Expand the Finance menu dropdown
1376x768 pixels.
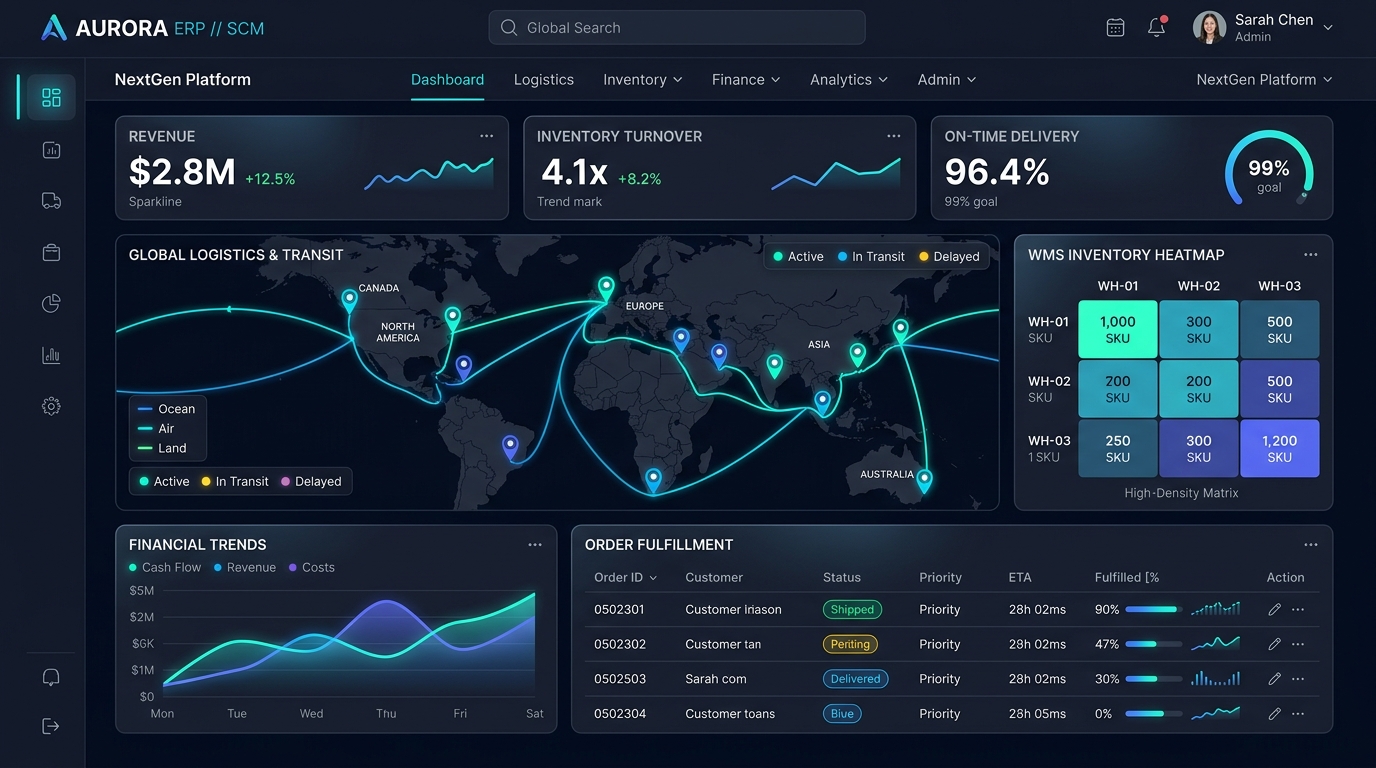(x=746, y=79)
